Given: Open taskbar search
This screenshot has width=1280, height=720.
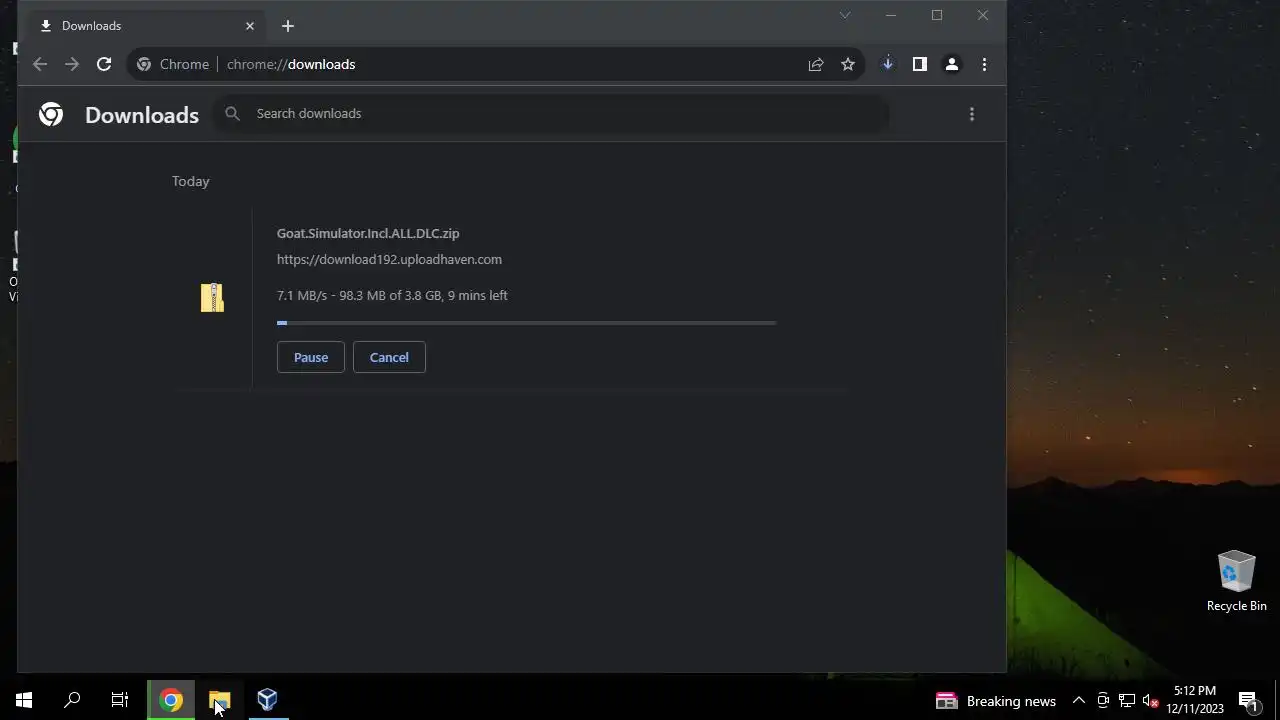Looking at the screenshot, I should 72,700.
